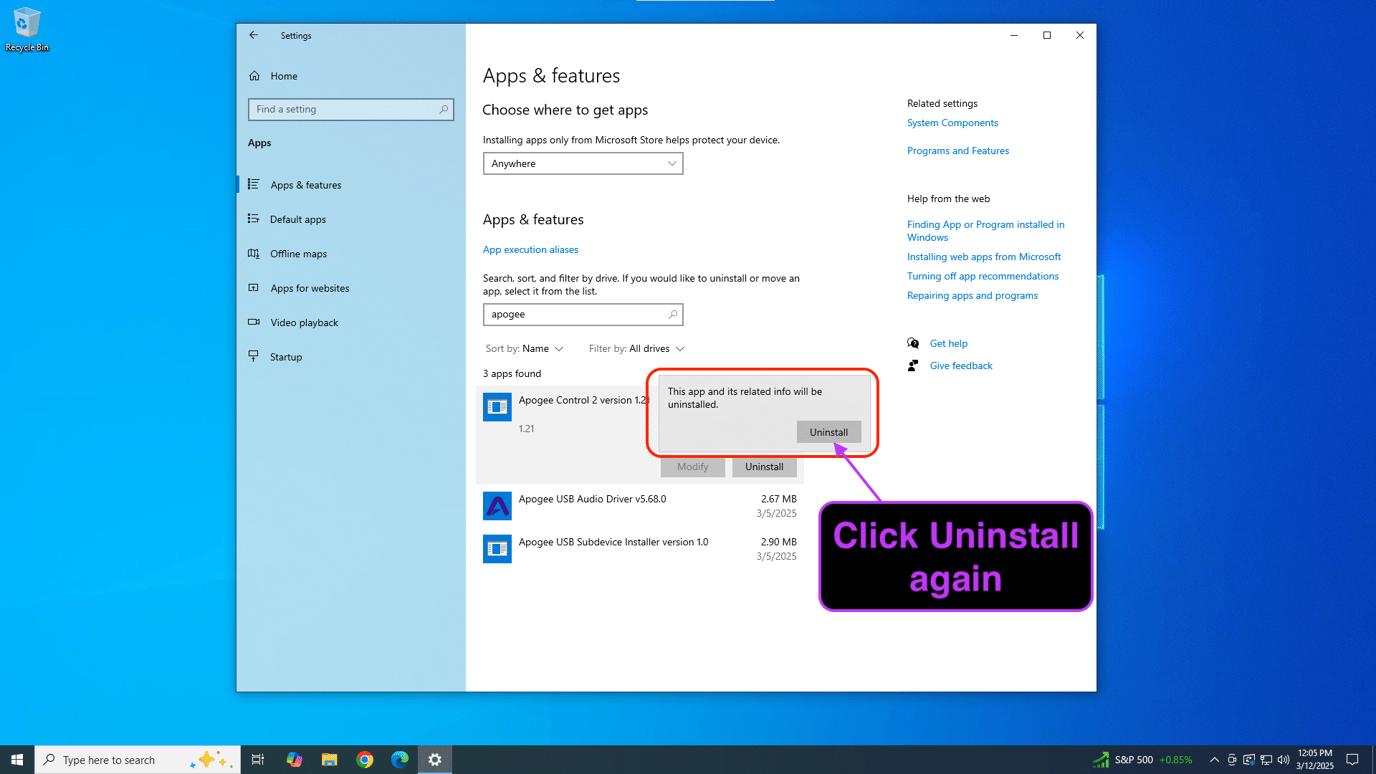The width and height of the screenshot is (1376, 774).
Task: Open Startup settings
Action: coord(287,356)
